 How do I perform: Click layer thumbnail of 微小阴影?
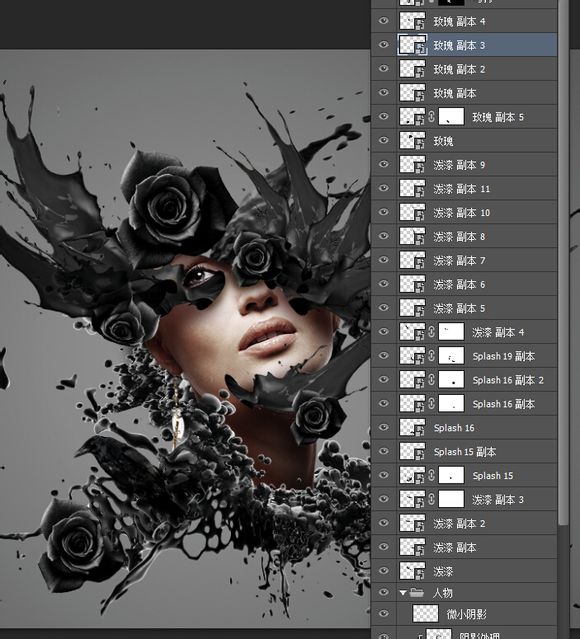point(426,614)
